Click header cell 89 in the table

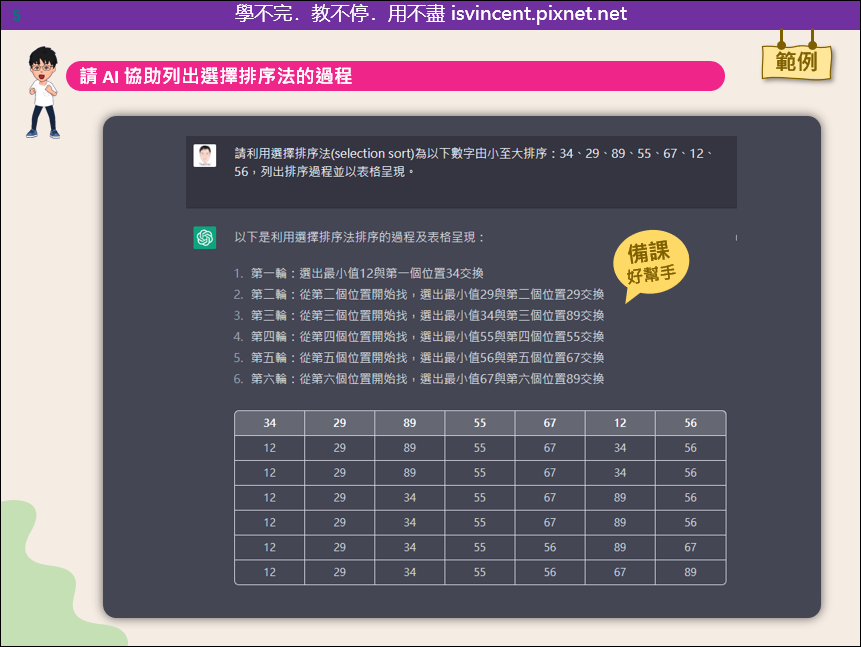click(410, 423)
